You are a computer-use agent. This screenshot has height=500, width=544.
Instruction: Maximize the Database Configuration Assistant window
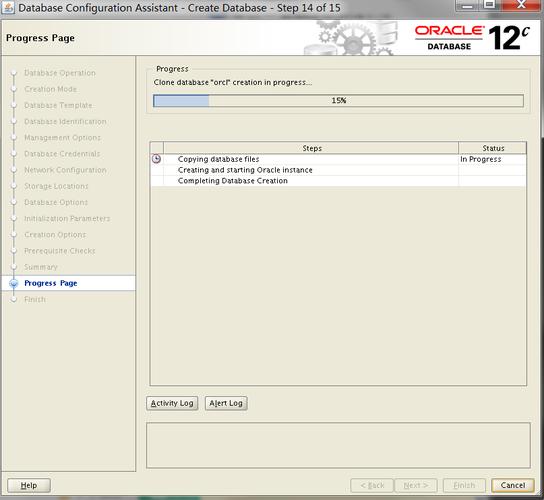490,5
